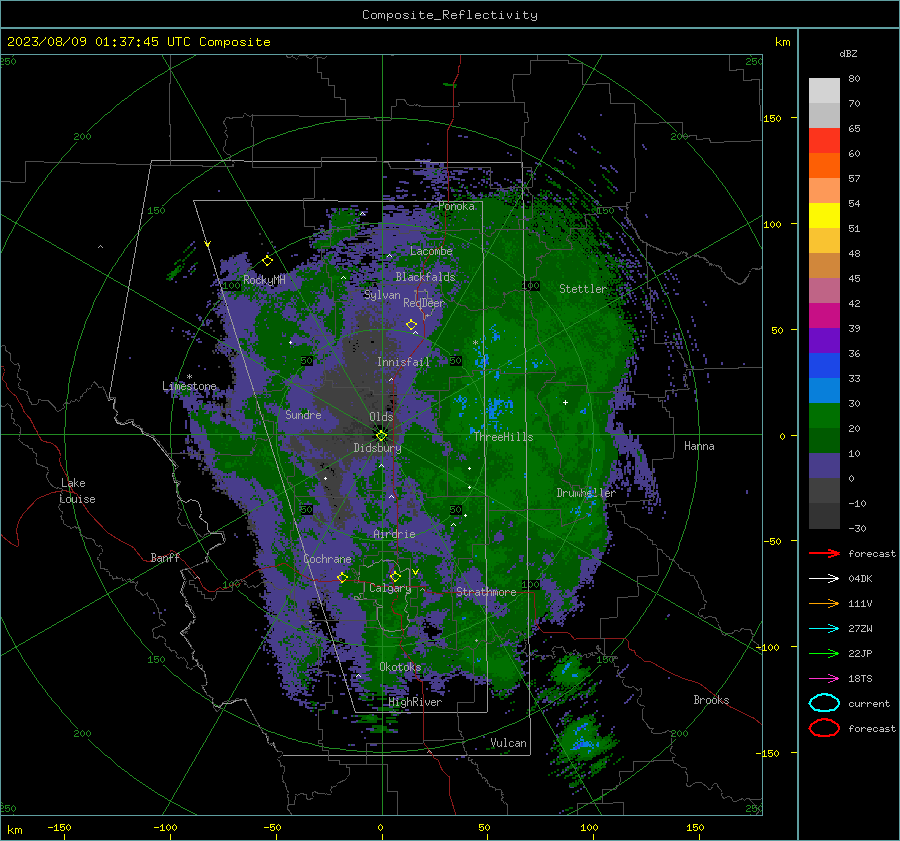Select the cyan 27ZW arrow legend icon

pos(824,628)
